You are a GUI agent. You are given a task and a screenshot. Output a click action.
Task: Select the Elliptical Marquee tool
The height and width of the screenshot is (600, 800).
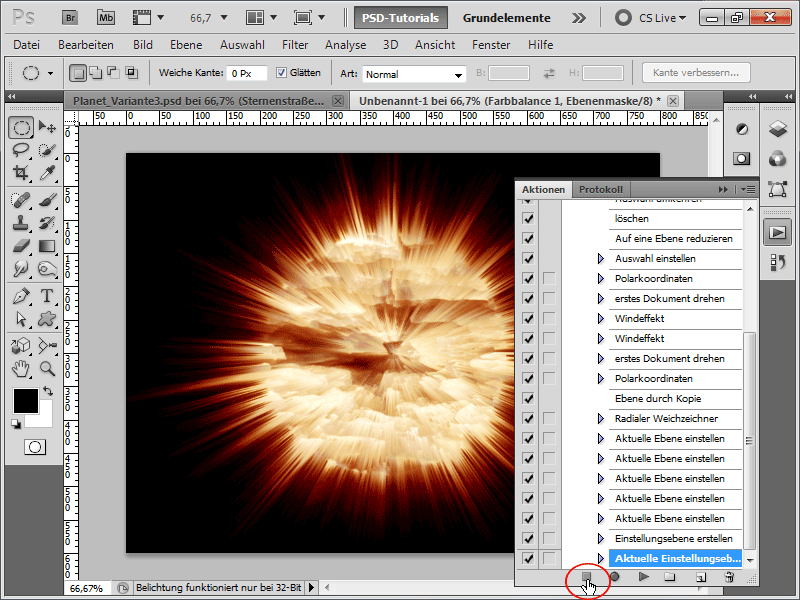[x=21, y=127]
